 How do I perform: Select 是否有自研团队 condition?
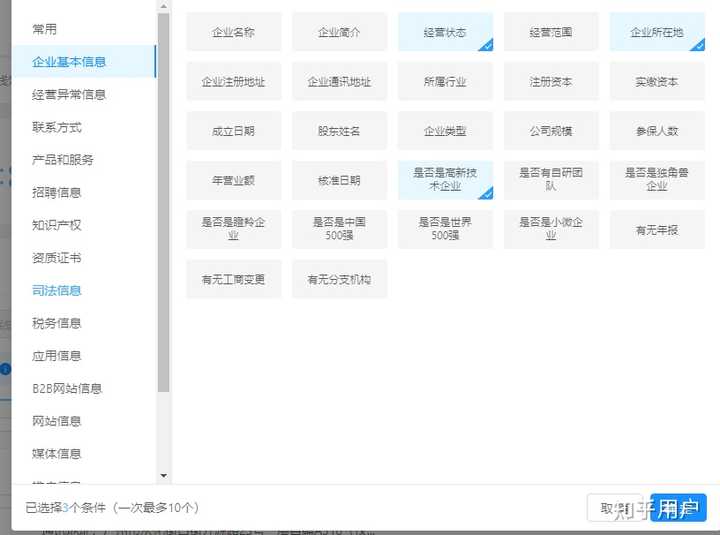click(x=551, y=180)
